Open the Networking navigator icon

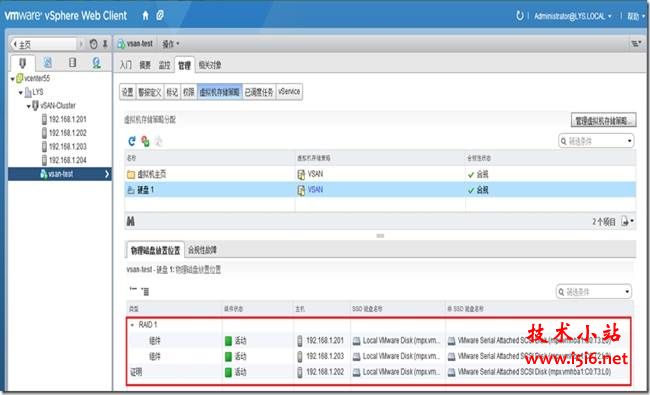(x=97, y=63)
